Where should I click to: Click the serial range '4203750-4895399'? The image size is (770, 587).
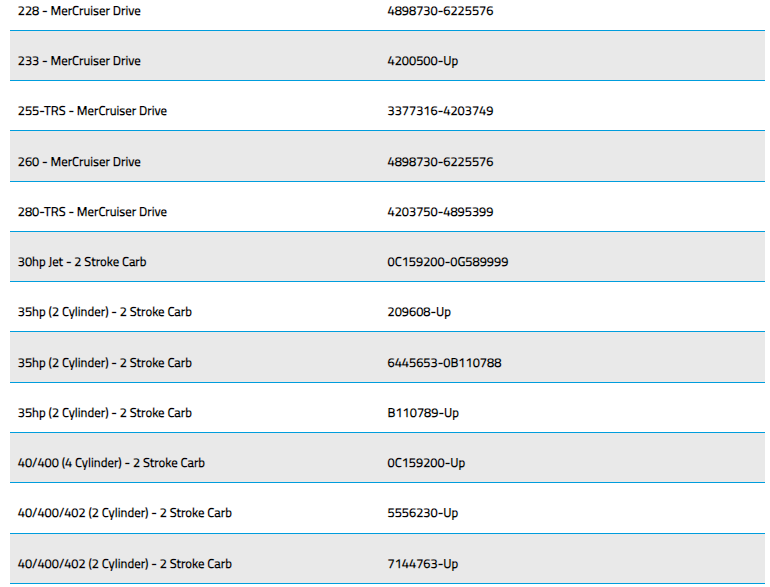(440, 212)
